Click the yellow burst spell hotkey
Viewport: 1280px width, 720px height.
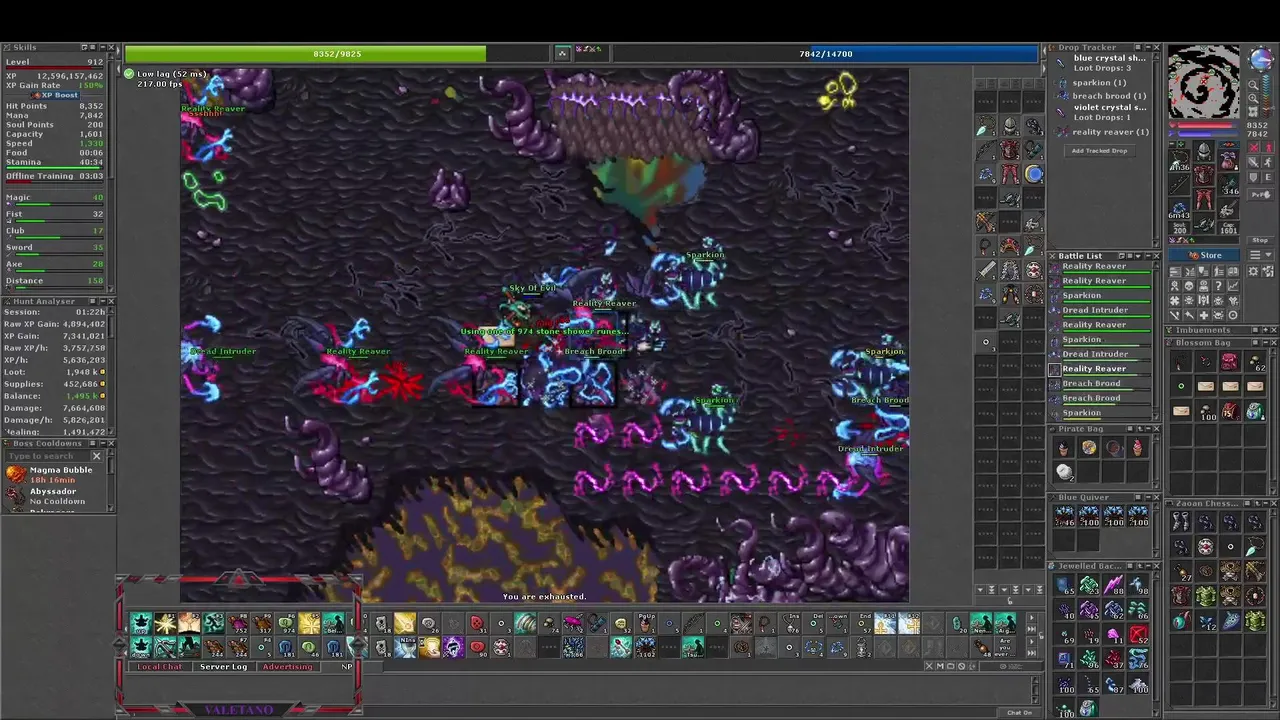pyautogui.click(x=165, y=623)
